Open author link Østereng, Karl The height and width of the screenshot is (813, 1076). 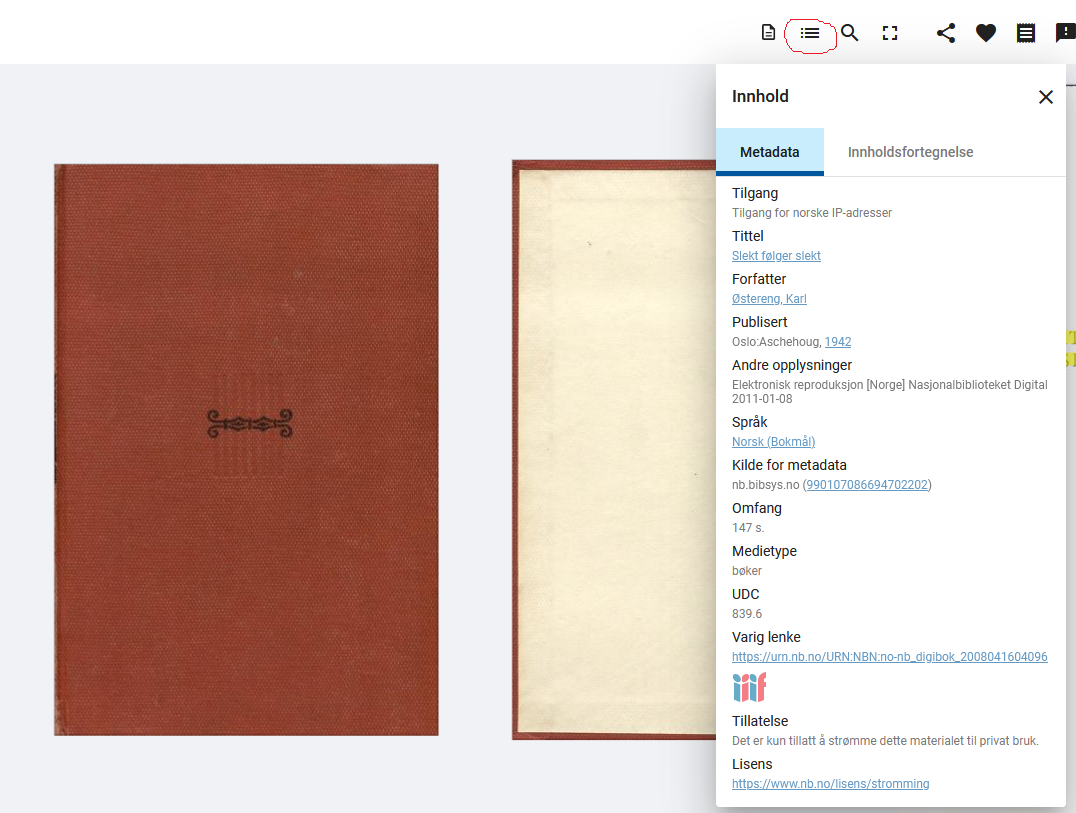[x=769, y=299]
